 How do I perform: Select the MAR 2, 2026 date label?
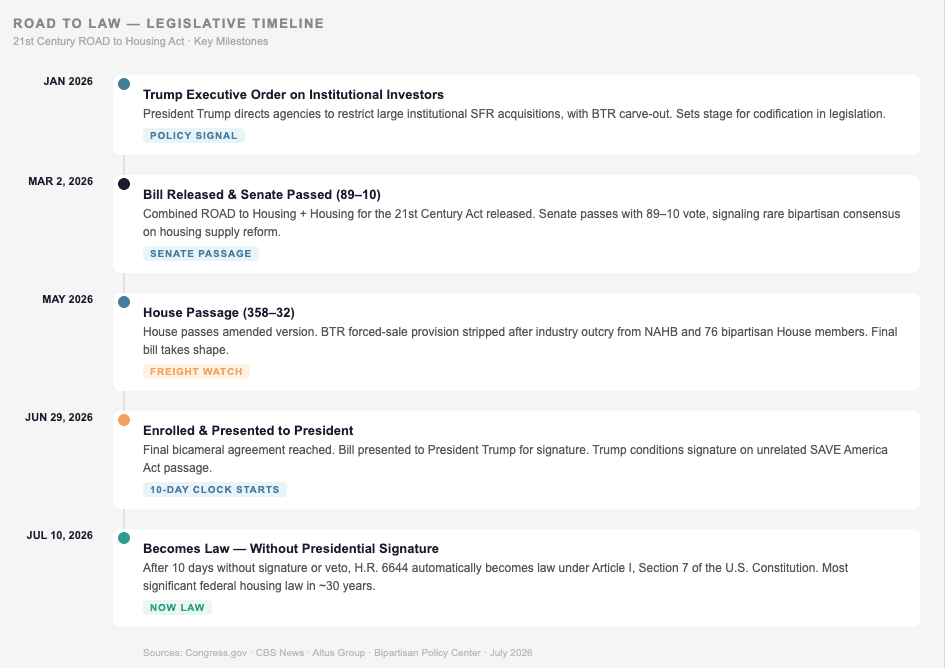click(61, 181)
